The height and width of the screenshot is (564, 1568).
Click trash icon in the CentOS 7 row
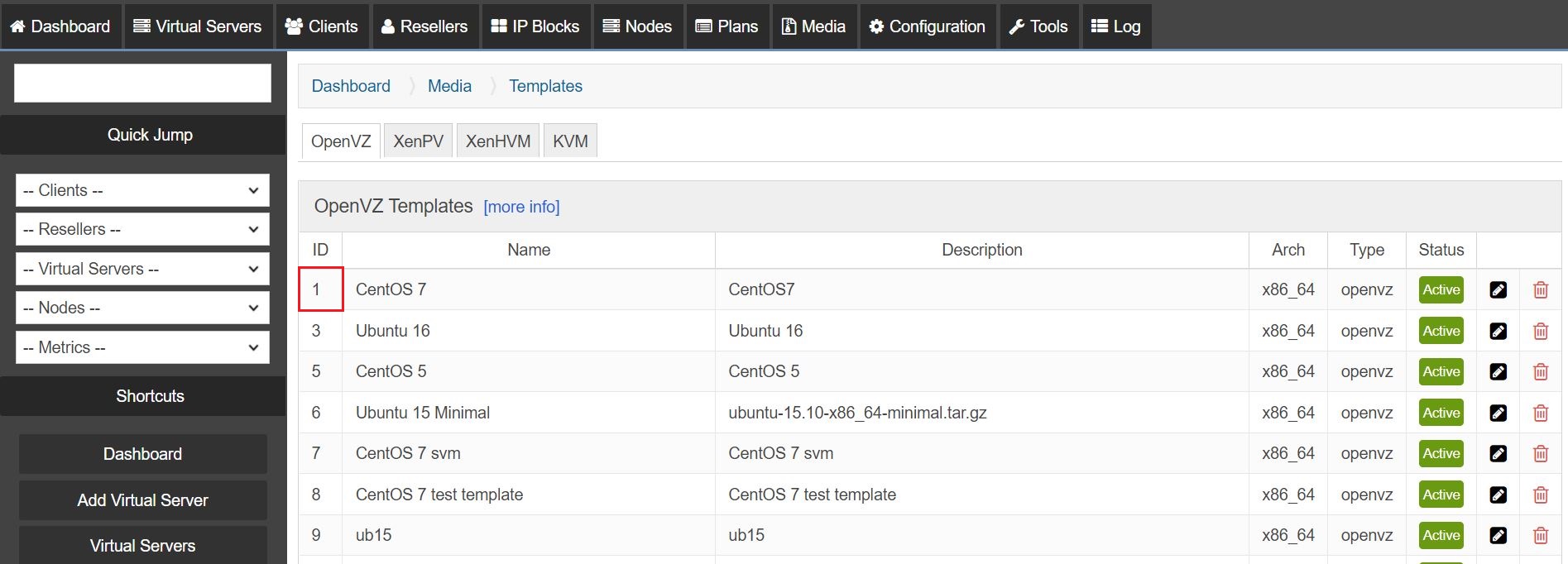pos(1540,289)
